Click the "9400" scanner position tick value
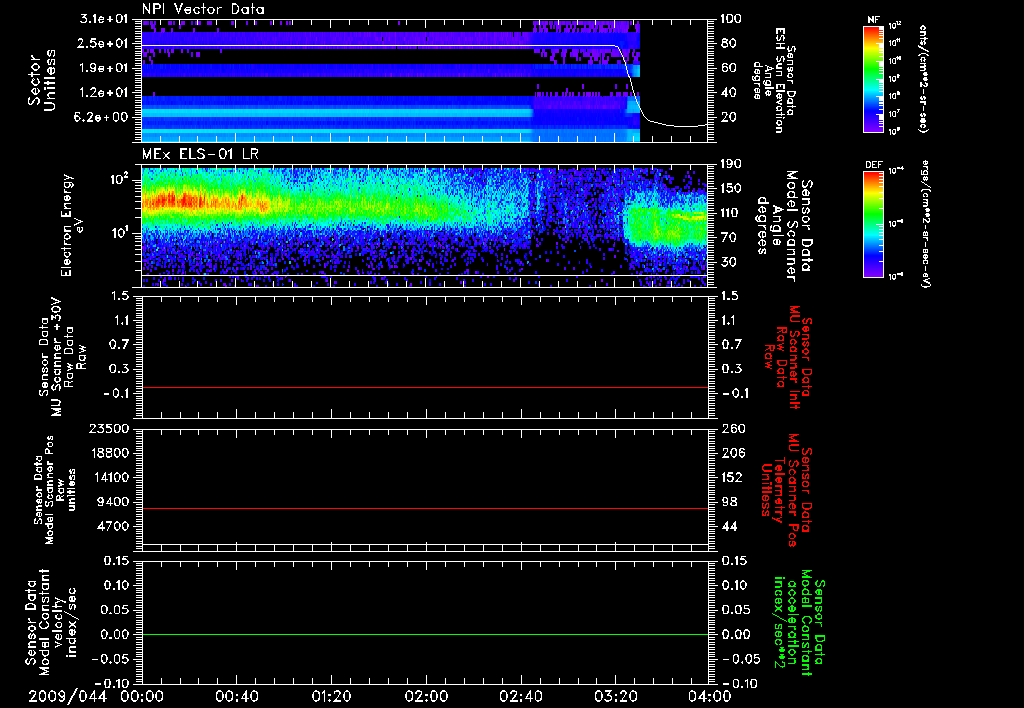The height and width of the screenshot is (708, 1024). [112, 502]
